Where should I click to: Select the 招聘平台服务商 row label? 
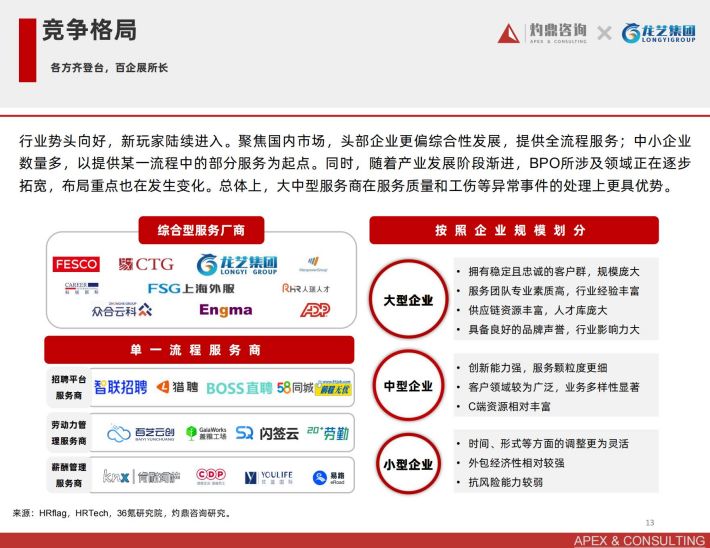click(69, 387)
